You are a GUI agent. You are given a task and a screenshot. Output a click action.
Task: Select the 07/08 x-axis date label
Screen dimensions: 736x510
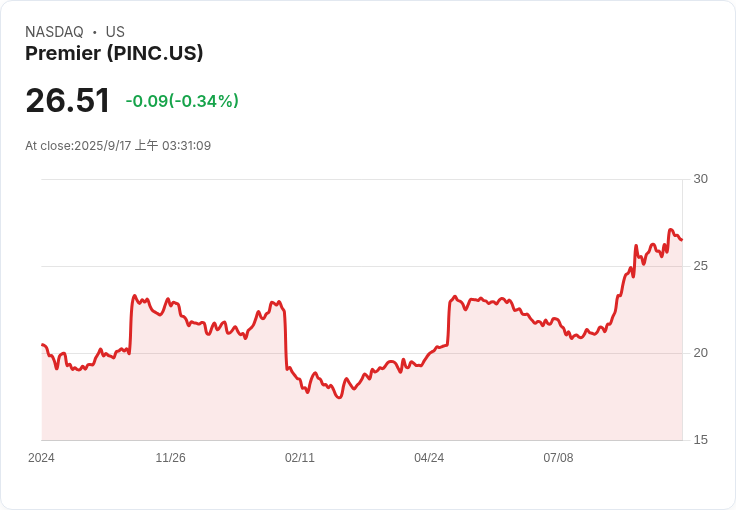[558, 458]
